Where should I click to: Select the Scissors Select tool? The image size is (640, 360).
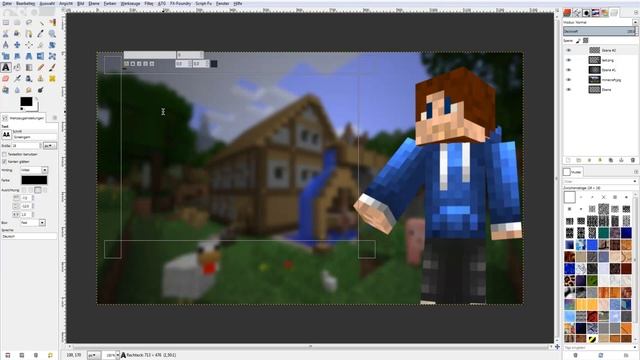(6, 34)
